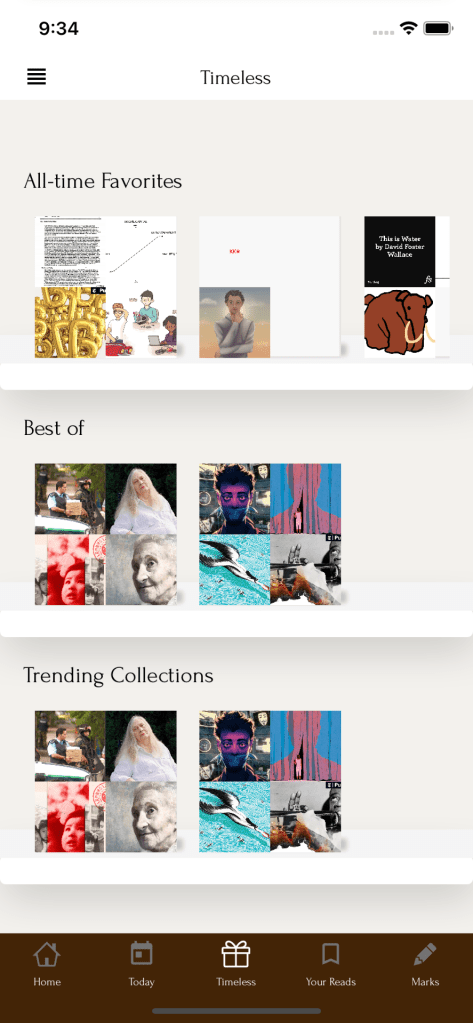
Task: Check the Wi-Fi status icon
Action: pos(409,28)
